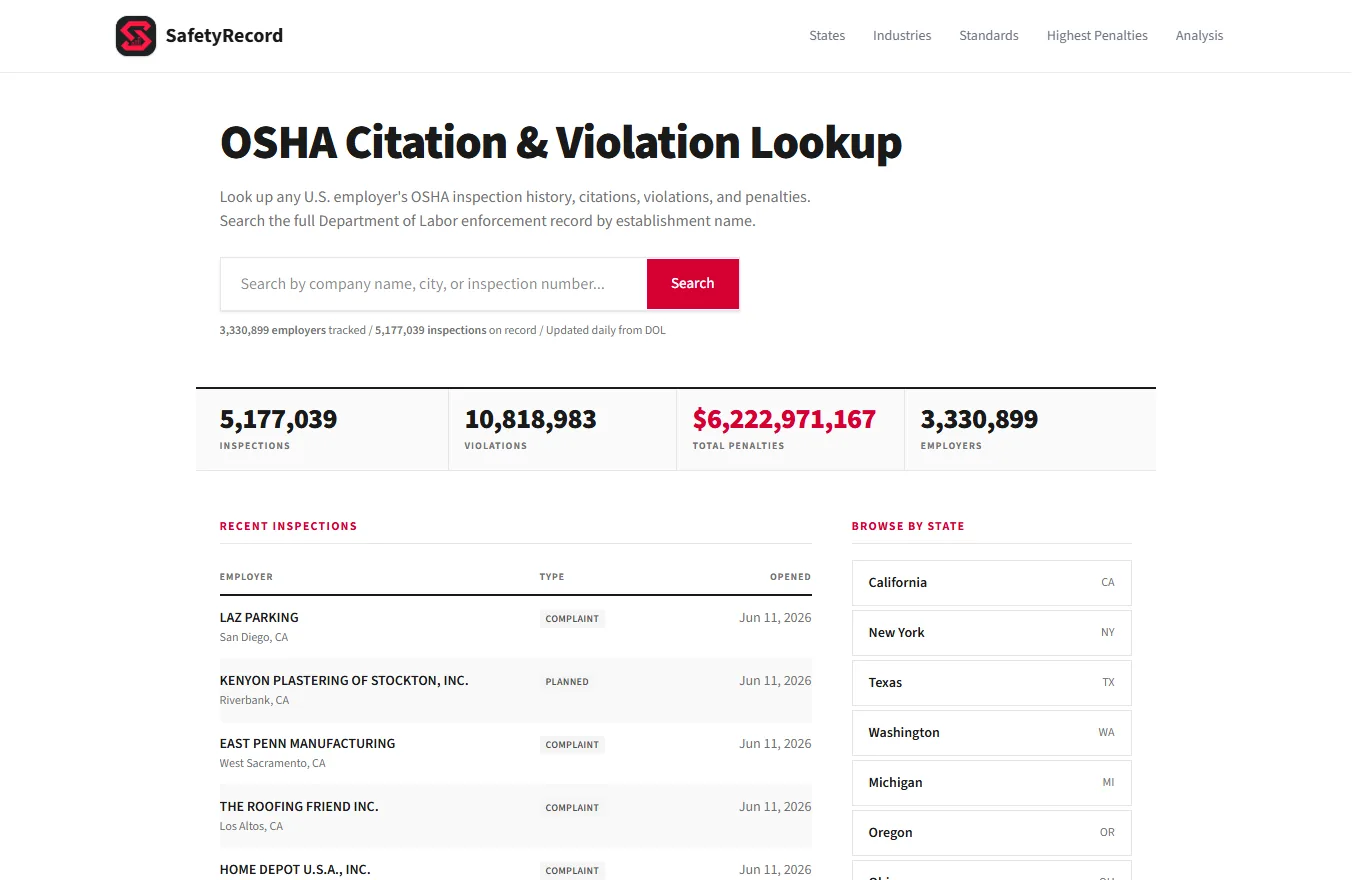Screen dimensions: 1366x880
Task: Click the San Diego, CA location text
Action: click(254, 638)
